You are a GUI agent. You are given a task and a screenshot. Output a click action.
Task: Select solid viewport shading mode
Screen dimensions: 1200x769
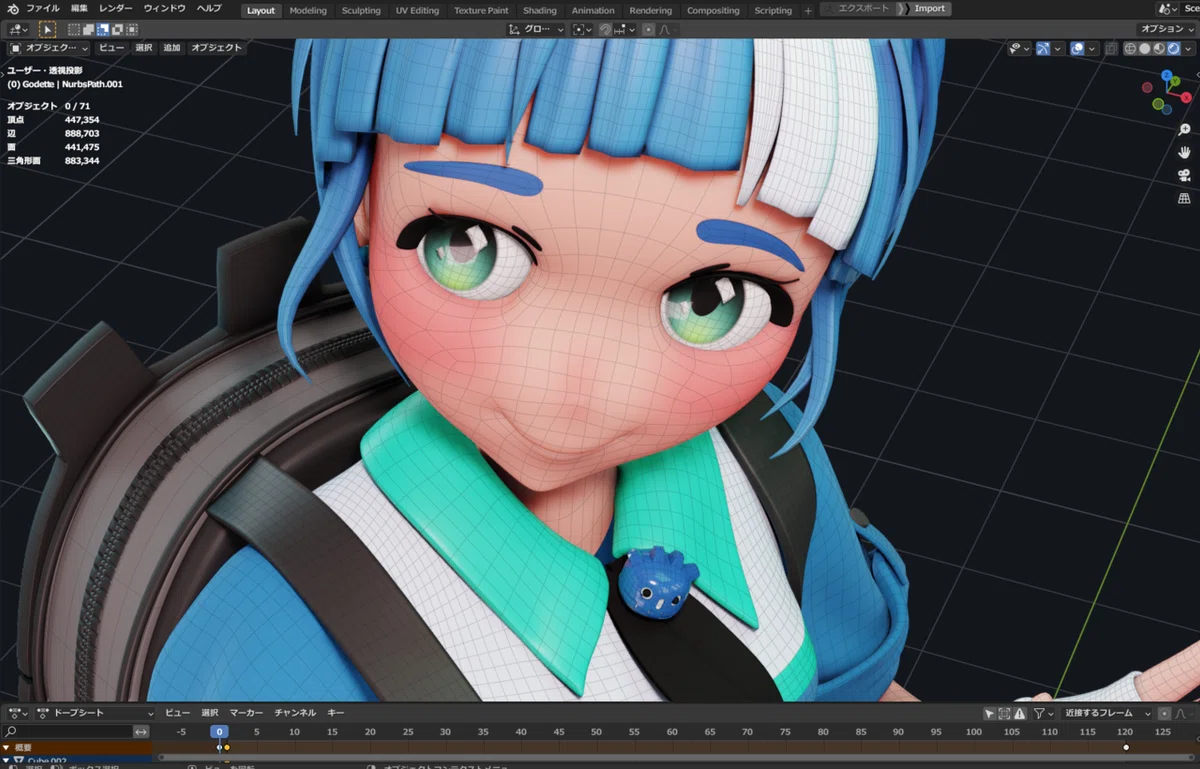tap(1144, 48)
